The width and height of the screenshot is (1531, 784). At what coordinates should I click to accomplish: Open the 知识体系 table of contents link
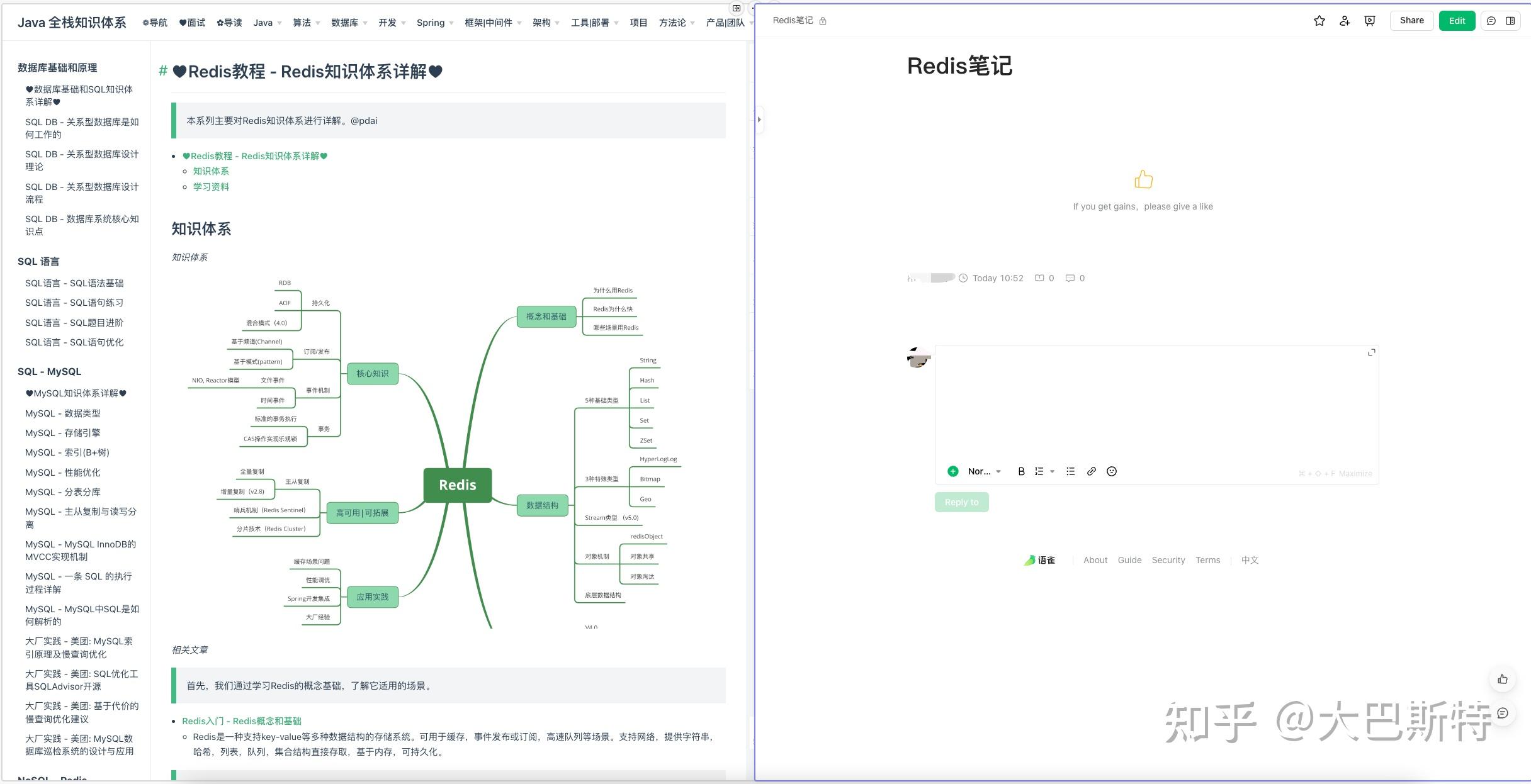[x=211, y=171]
